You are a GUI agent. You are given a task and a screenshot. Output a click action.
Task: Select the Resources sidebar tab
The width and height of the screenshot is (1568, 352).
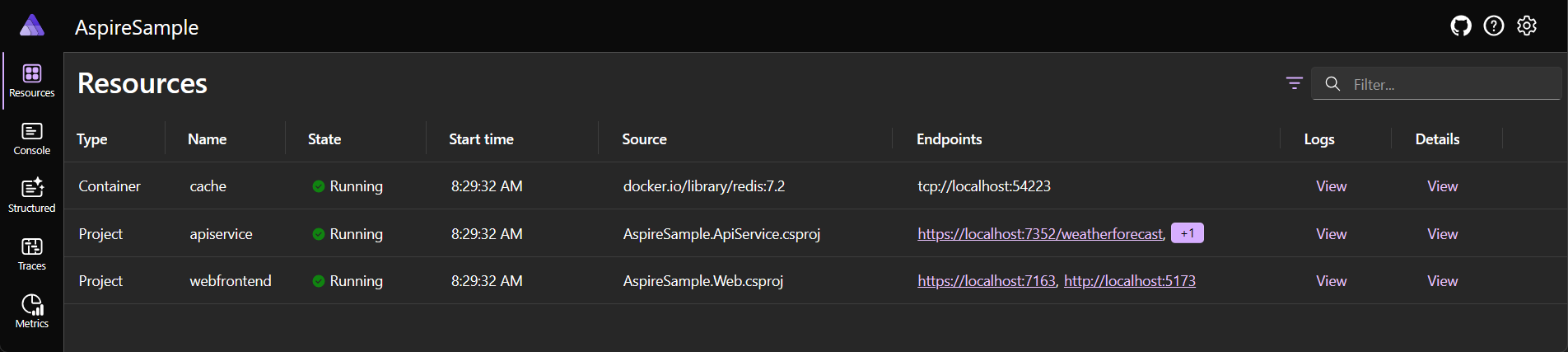point(32,81)
